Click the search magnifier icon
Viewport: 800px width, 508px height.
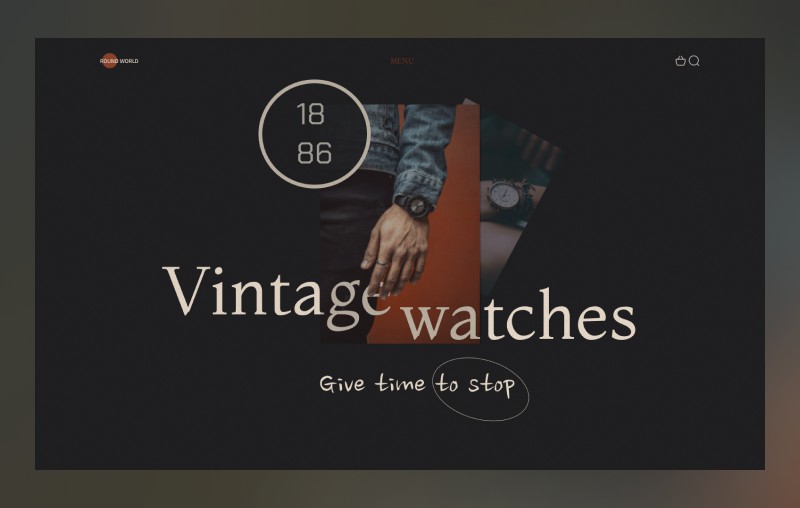pyautogui.click(x=694, y=61)
